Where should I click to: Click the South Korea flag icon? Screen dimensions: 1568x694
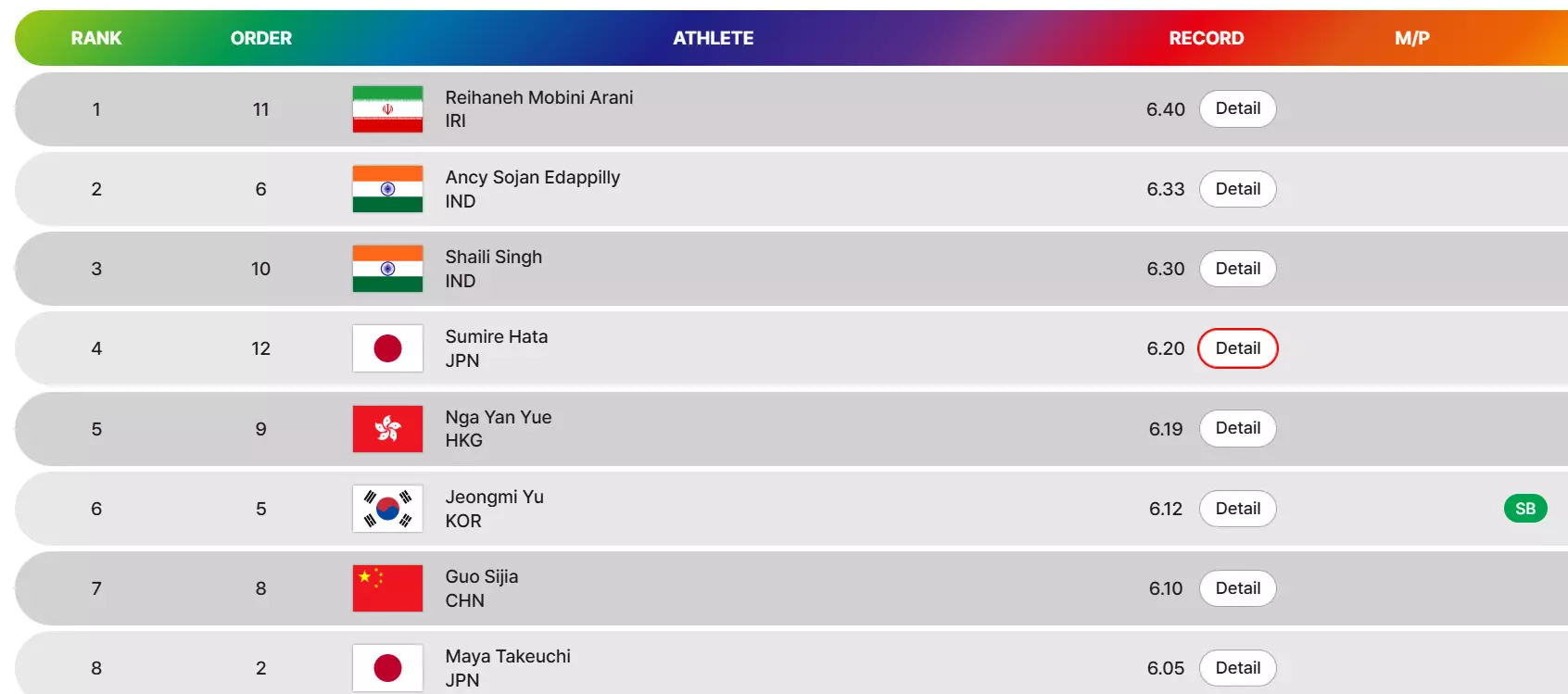(387, 509)
